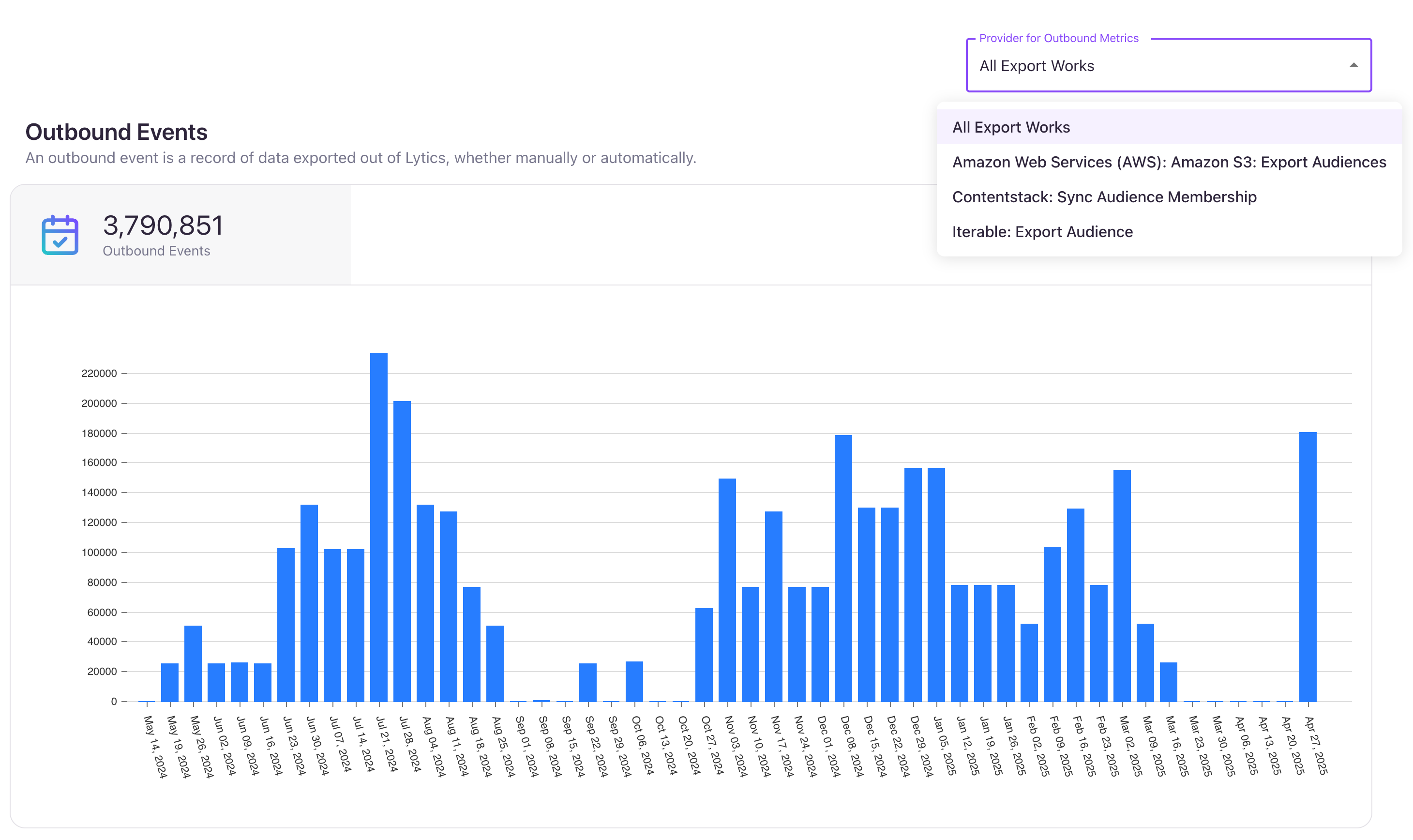Click the 3,790,851 Outbound Events total
The height and width of the screenshot is (840, 1413).
coord(163,226)
